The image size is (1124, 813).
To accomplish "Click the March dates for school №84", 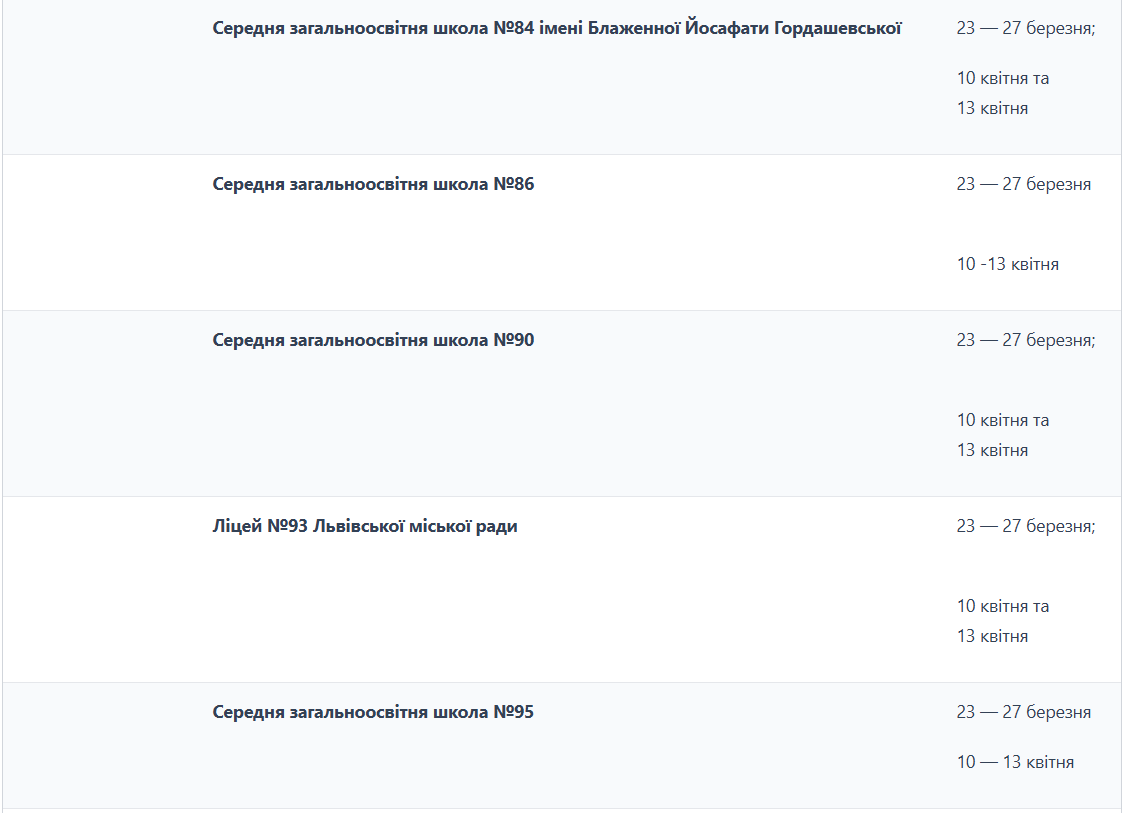I will point(1025,28).
